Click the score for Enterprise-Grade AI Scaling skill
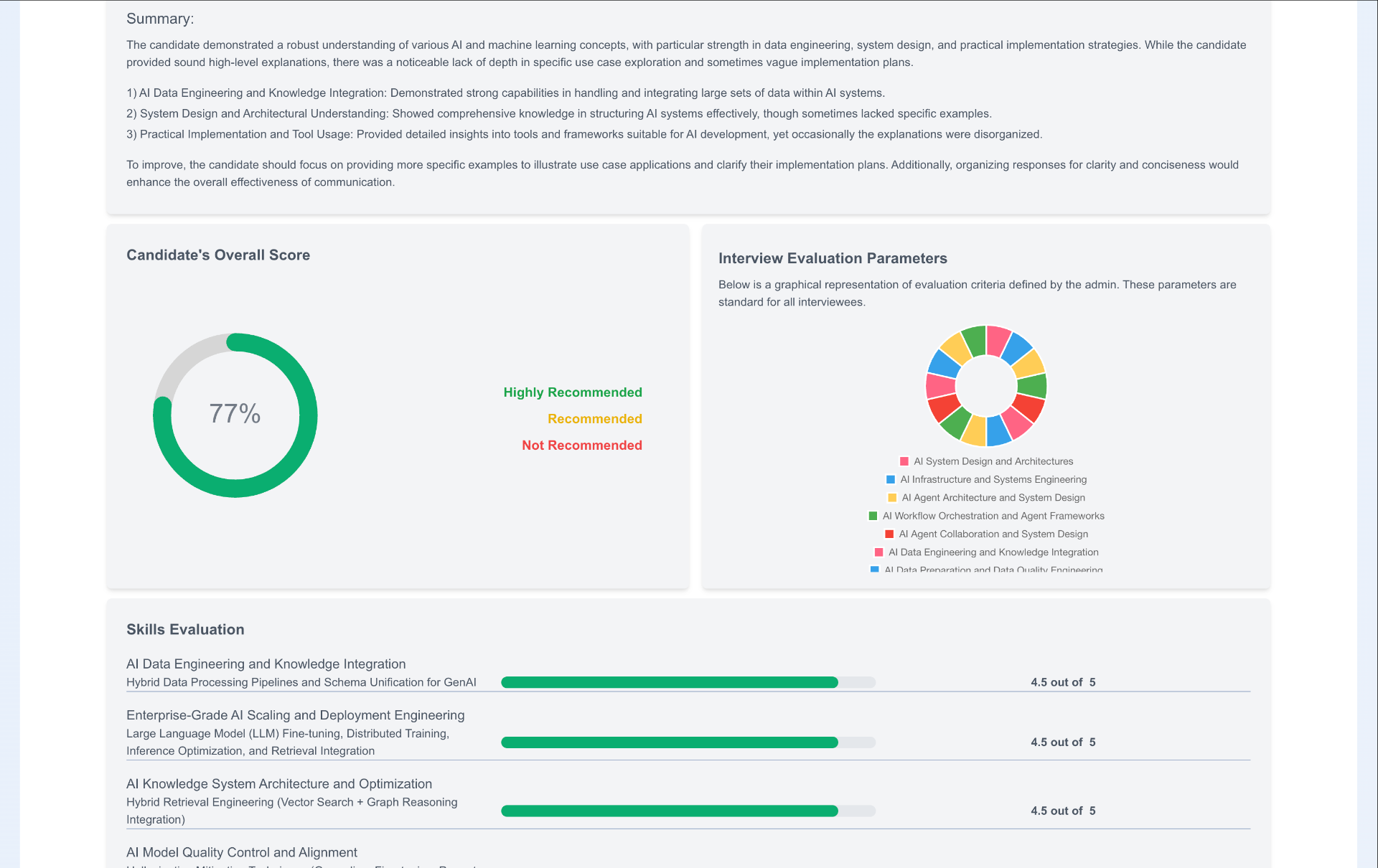 pyautogui.click(x=1063, y=742)
